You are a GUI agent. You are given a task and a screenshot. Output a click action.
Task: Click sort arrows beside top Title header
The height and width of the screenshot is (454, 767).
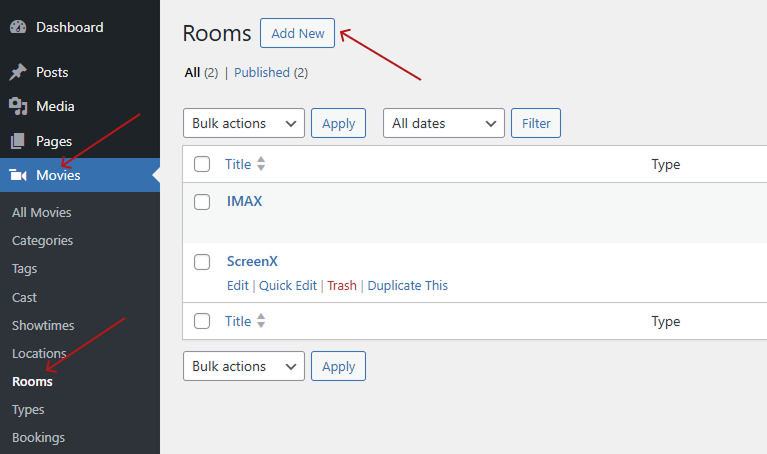click(x=262, y=164)
